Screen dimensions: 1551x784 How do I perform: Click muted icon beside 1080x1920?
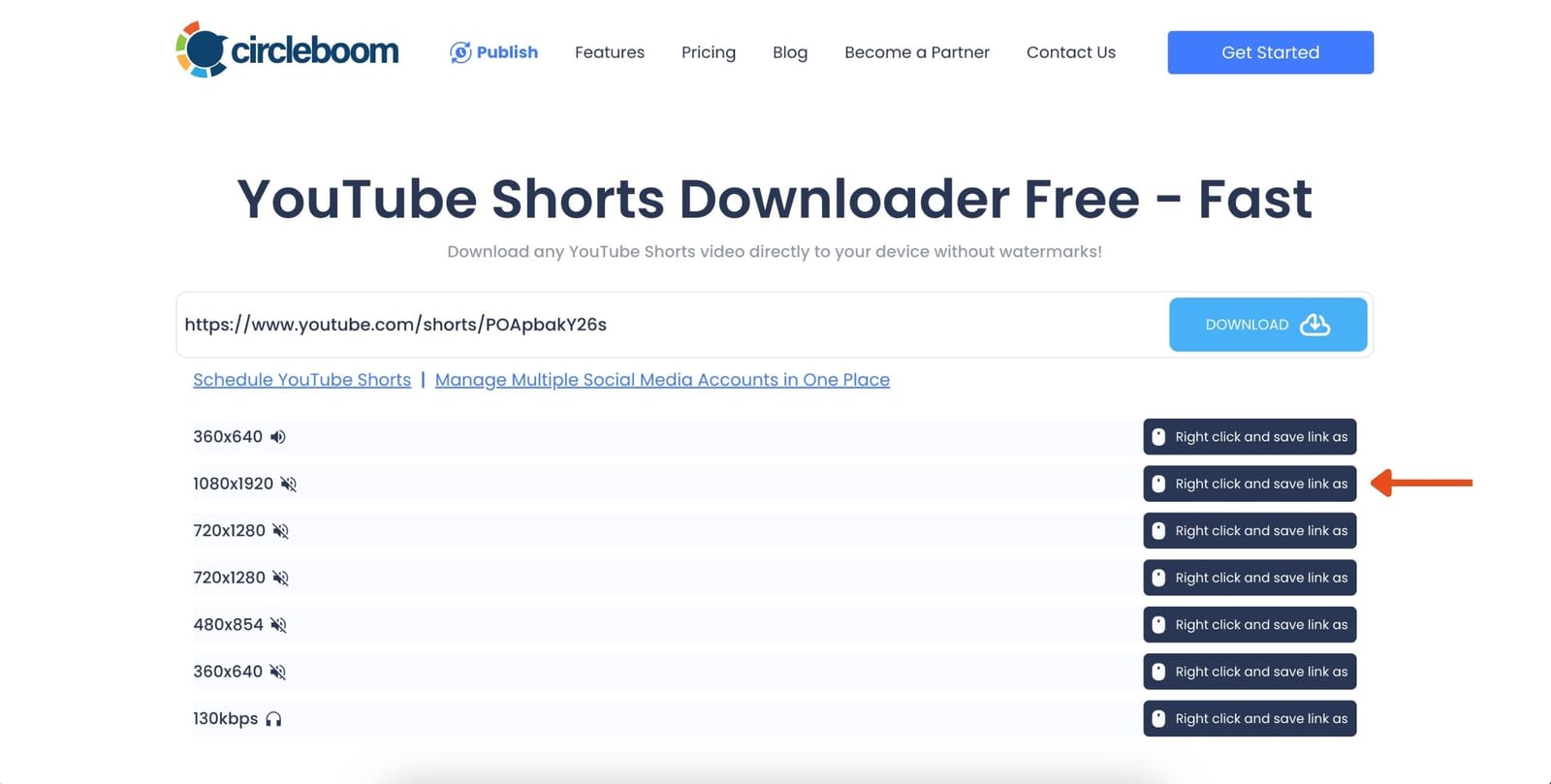click(289, 484)
